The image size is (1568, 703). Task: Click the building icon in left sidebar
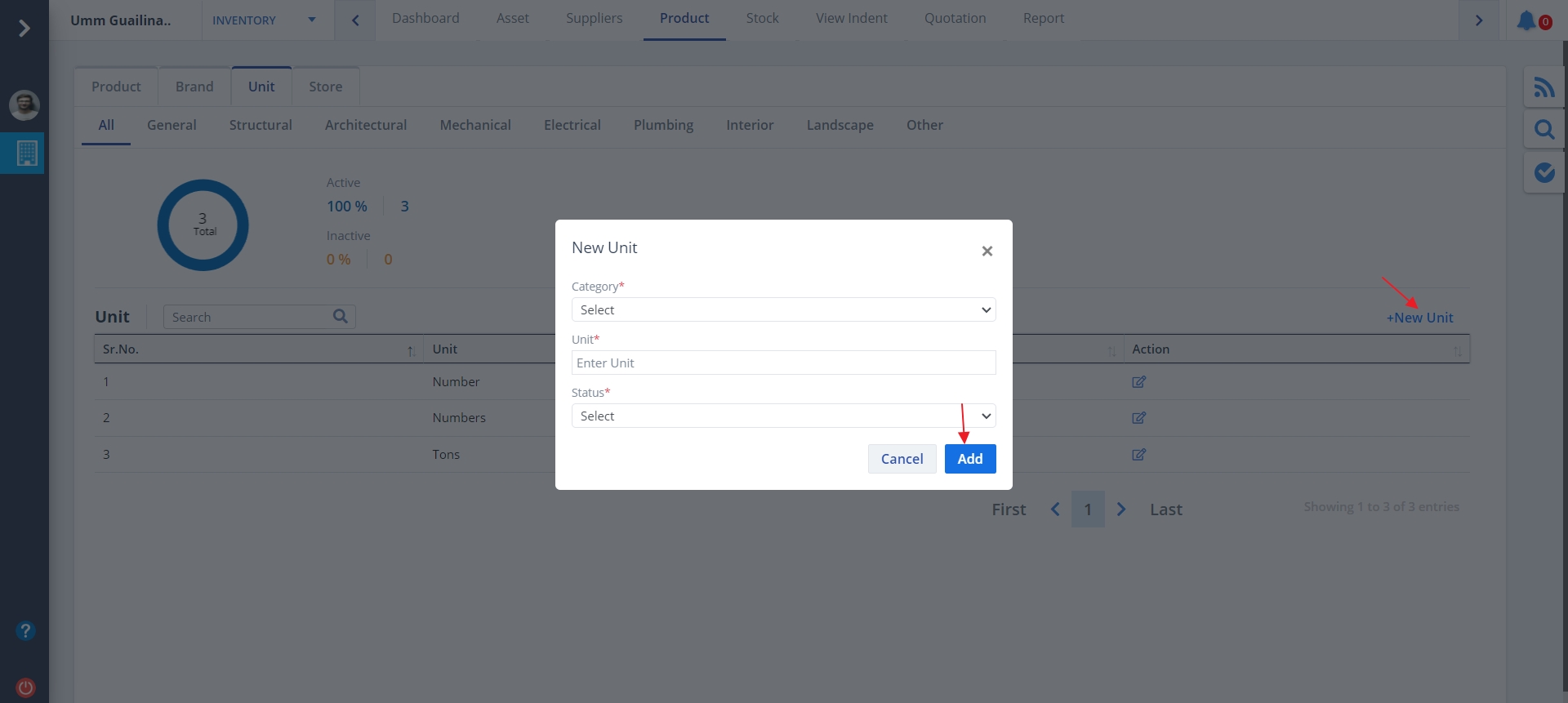coord(26,153)
